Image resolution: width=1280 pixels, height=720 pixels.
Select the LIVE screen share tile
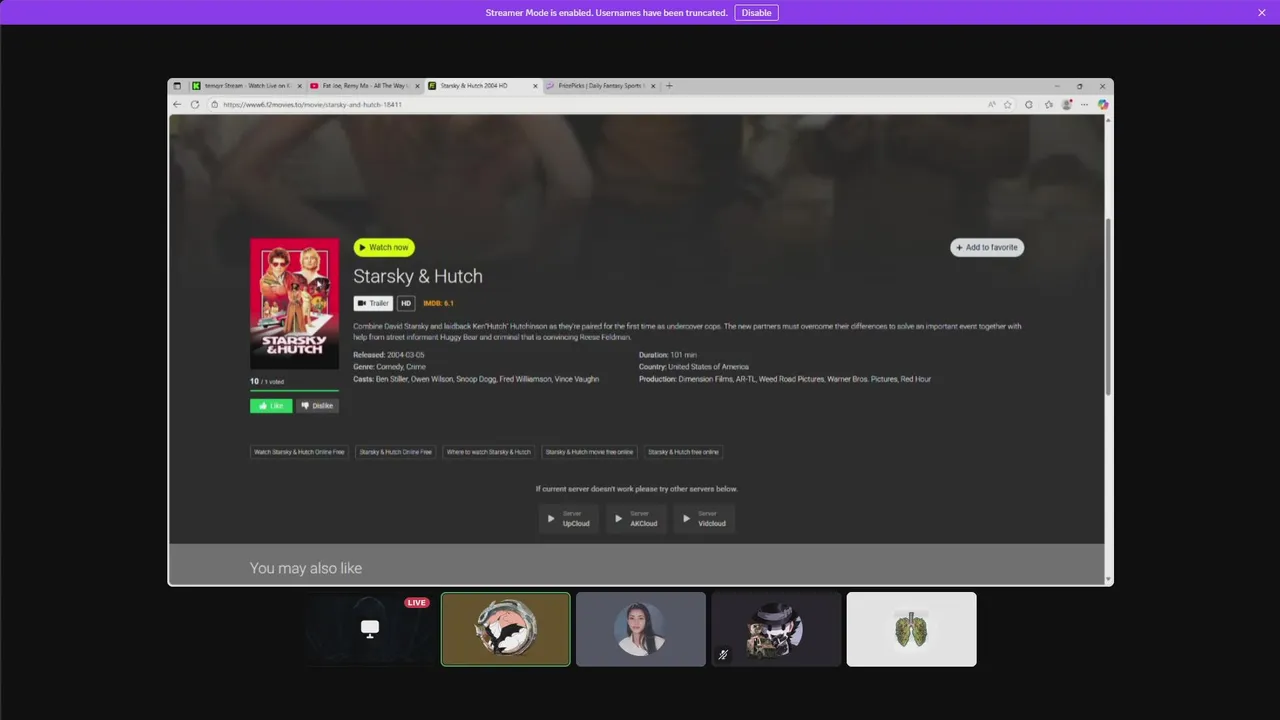[x=370, y=629]
